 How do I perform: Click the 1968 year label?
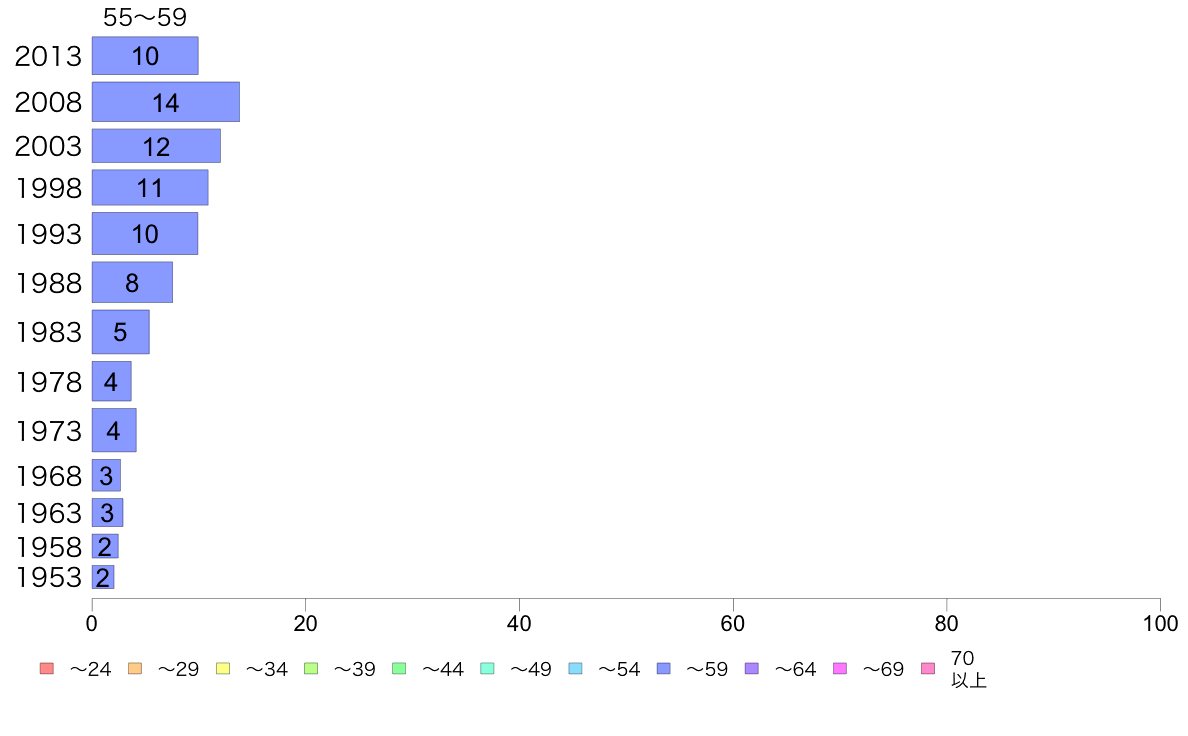coord(48,476)
